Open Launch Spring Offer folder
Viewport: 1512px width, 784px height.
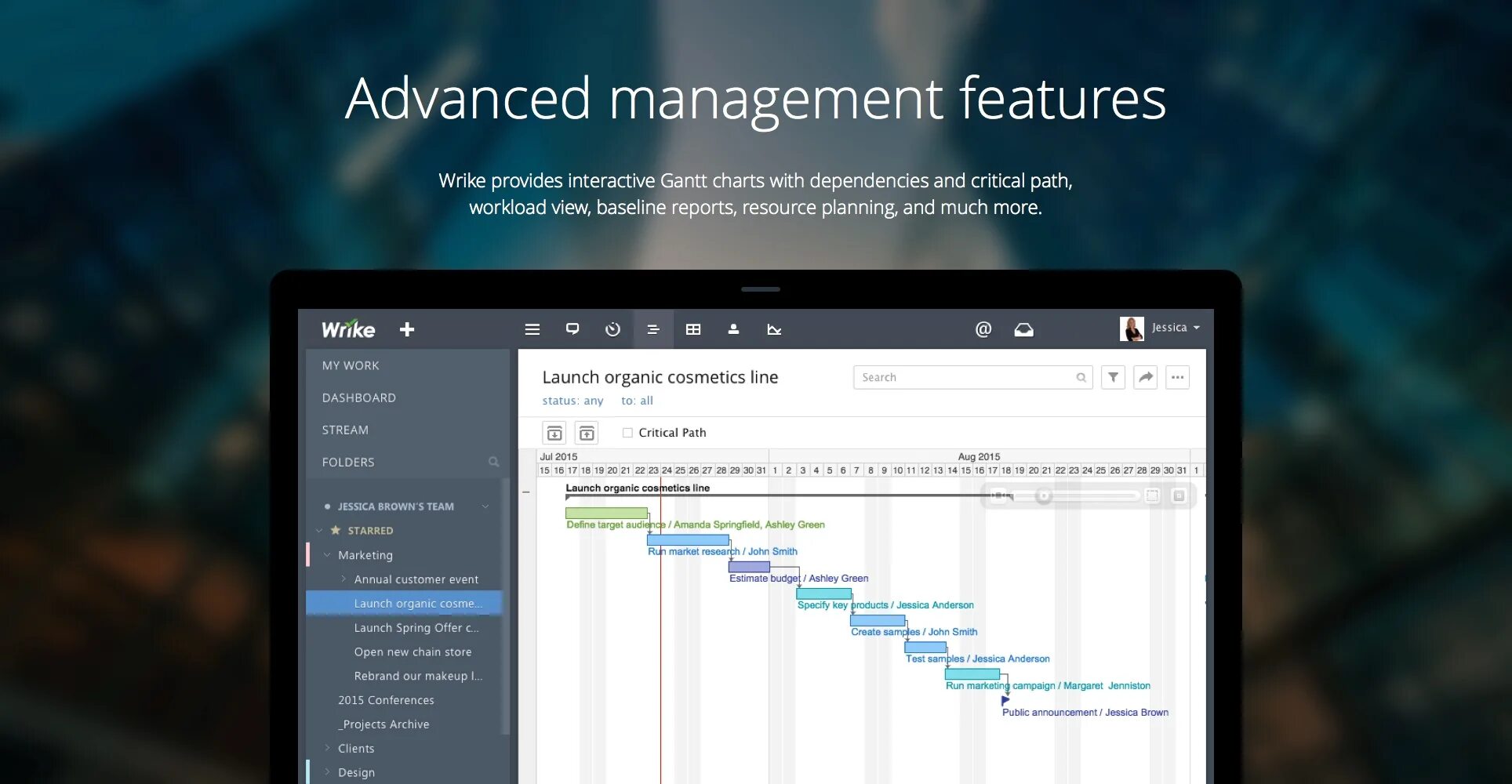coord(416,628)
